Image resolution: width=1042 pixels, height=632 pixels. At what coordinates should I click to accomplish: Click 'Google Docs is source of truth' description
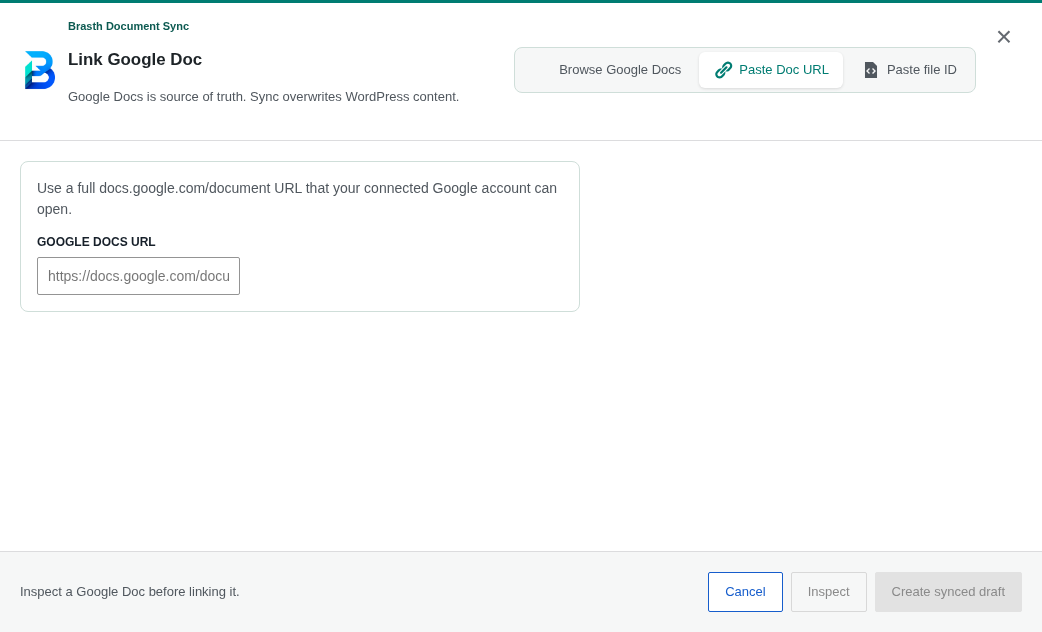click(x=263, y=96)
